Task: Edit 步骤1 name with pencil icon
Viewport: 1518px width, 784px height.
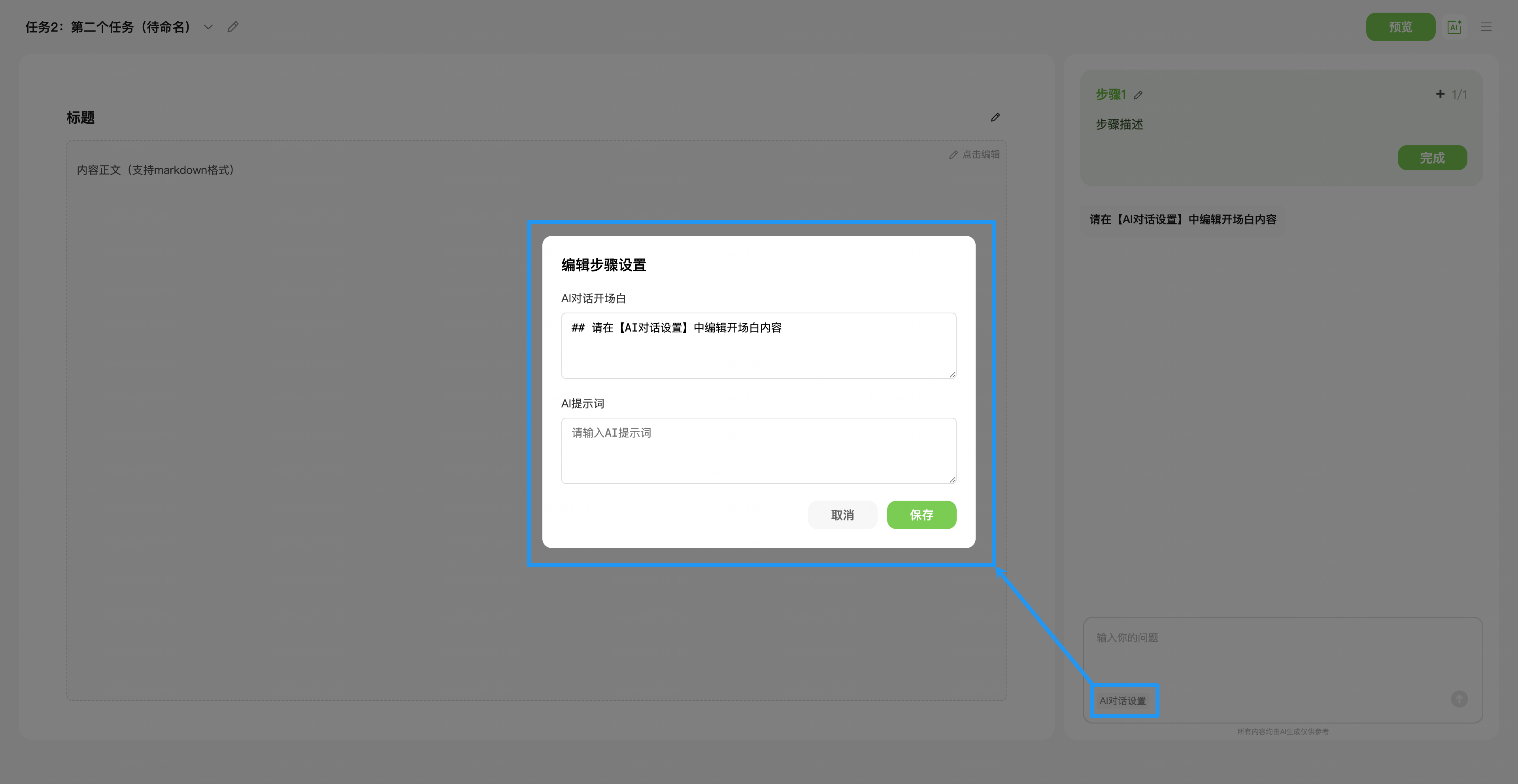Action: point(1138,95)
